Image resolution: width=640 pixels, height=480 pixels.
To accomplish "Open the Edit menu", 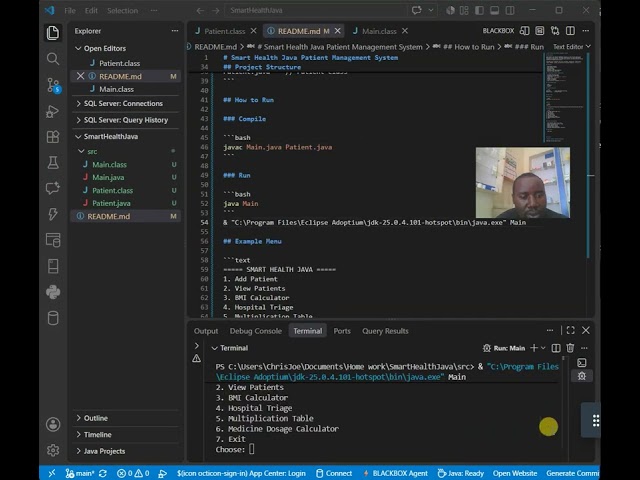I will click(x=91, y=11).
